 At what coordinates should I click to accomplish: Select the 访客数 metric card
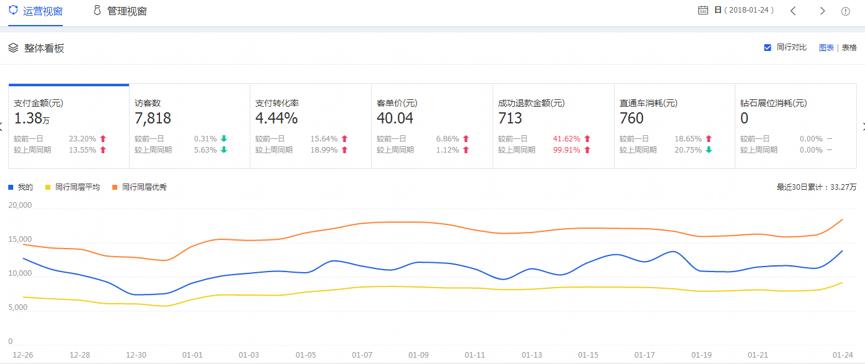pos(190,126)
